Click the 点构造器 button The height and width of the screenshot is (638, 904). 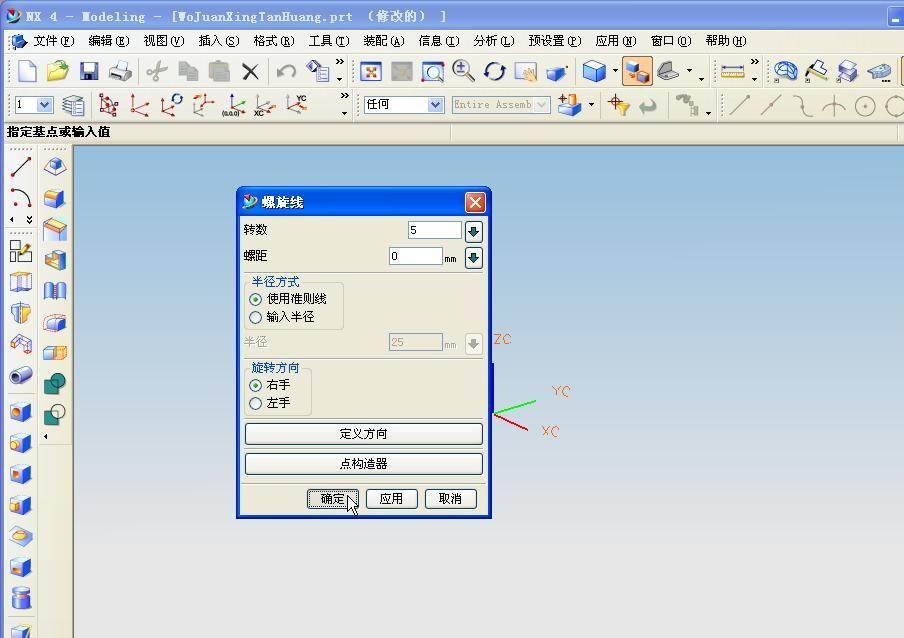363,463
